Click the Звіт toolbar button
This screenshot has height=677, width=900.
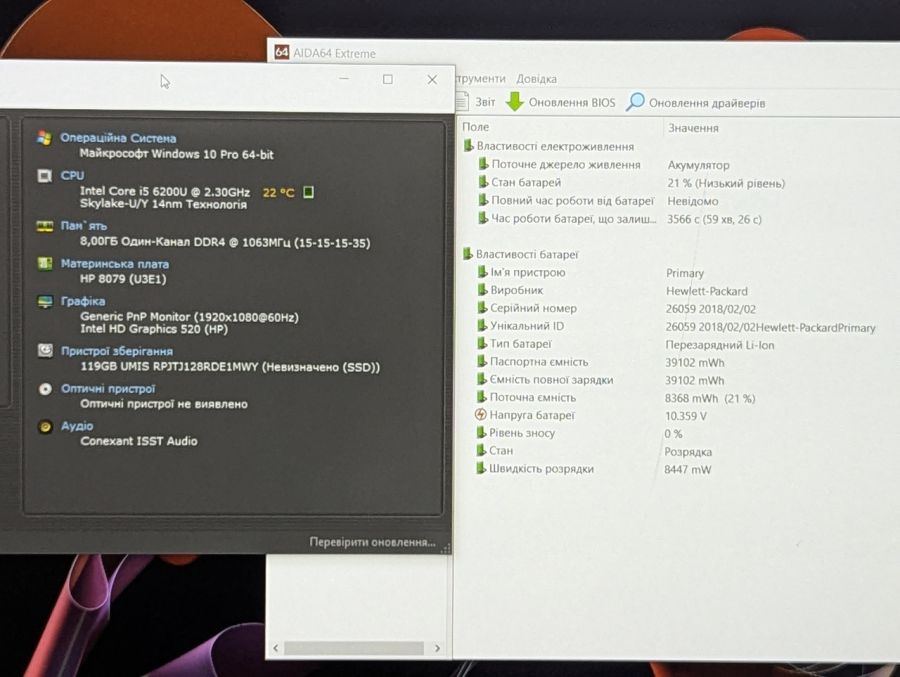coord(476,102)
